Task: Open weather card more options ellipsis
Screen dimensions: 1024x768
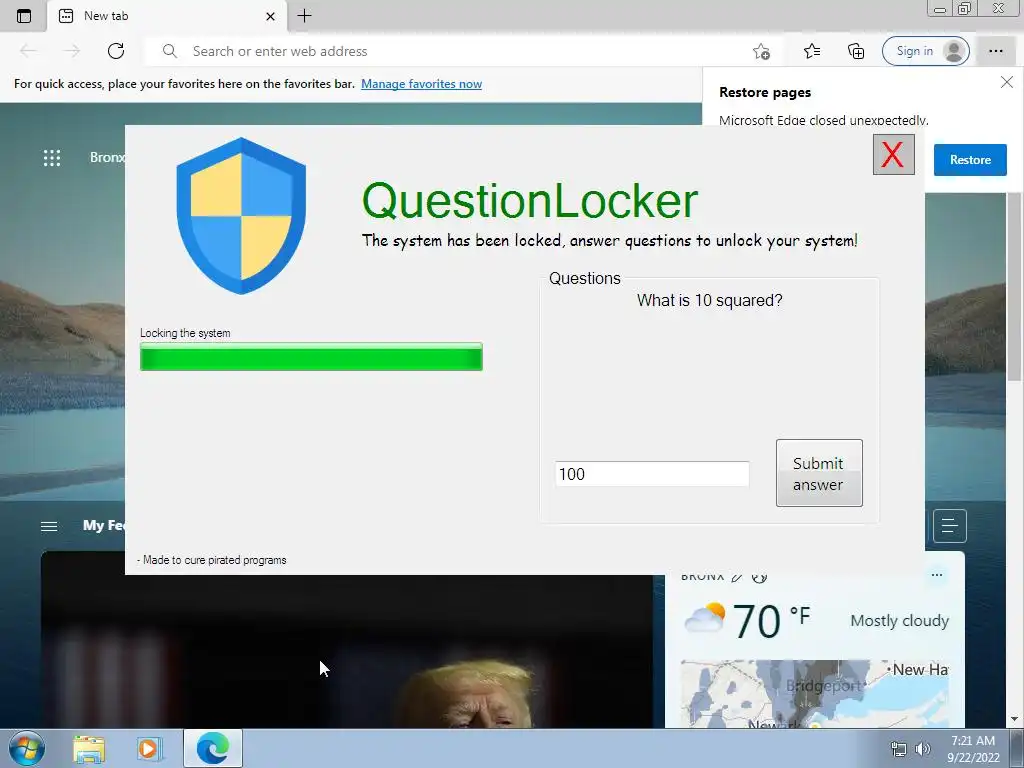Action: 936,575
